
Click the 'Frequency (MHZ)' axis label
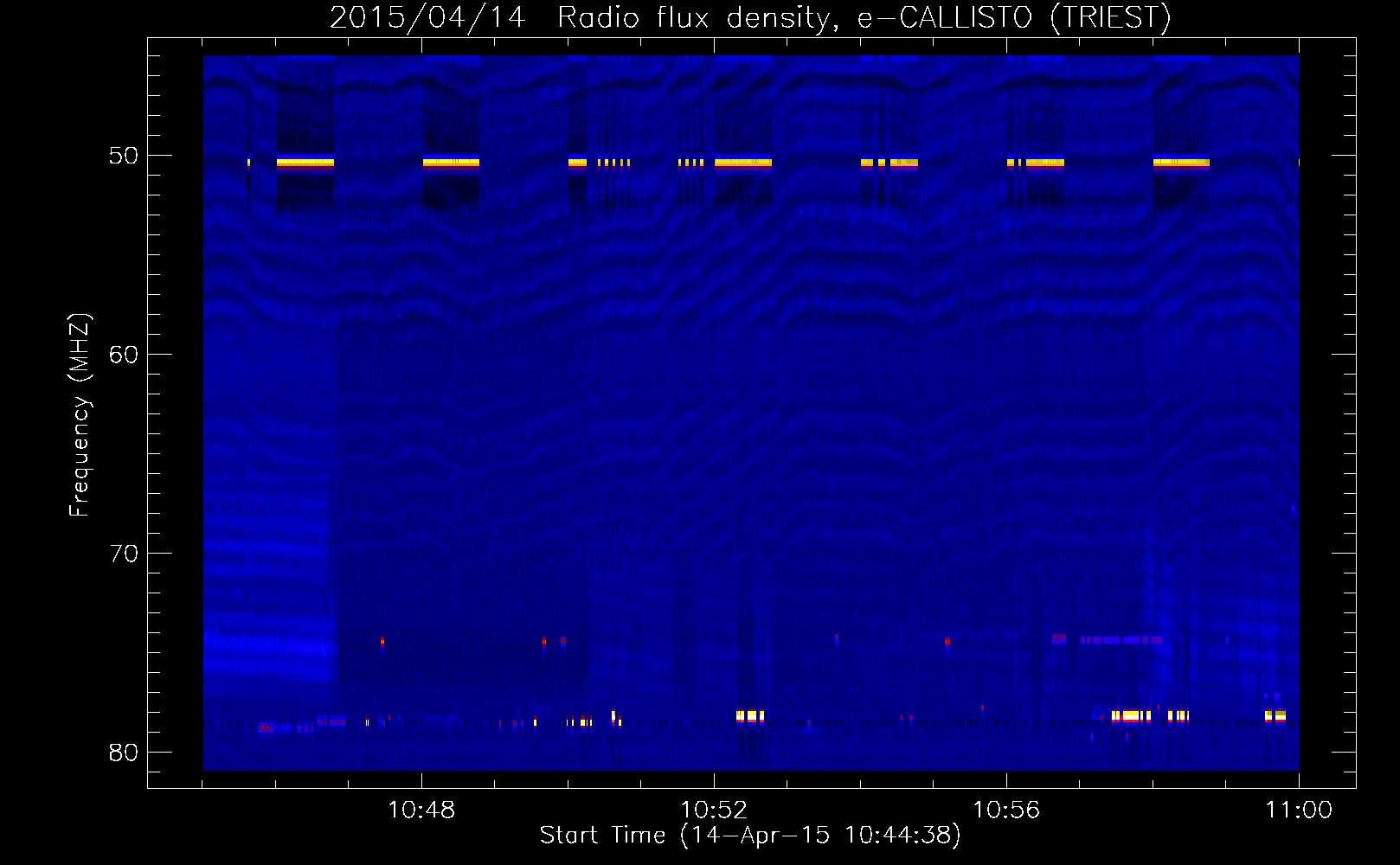[x=79, y=415]
